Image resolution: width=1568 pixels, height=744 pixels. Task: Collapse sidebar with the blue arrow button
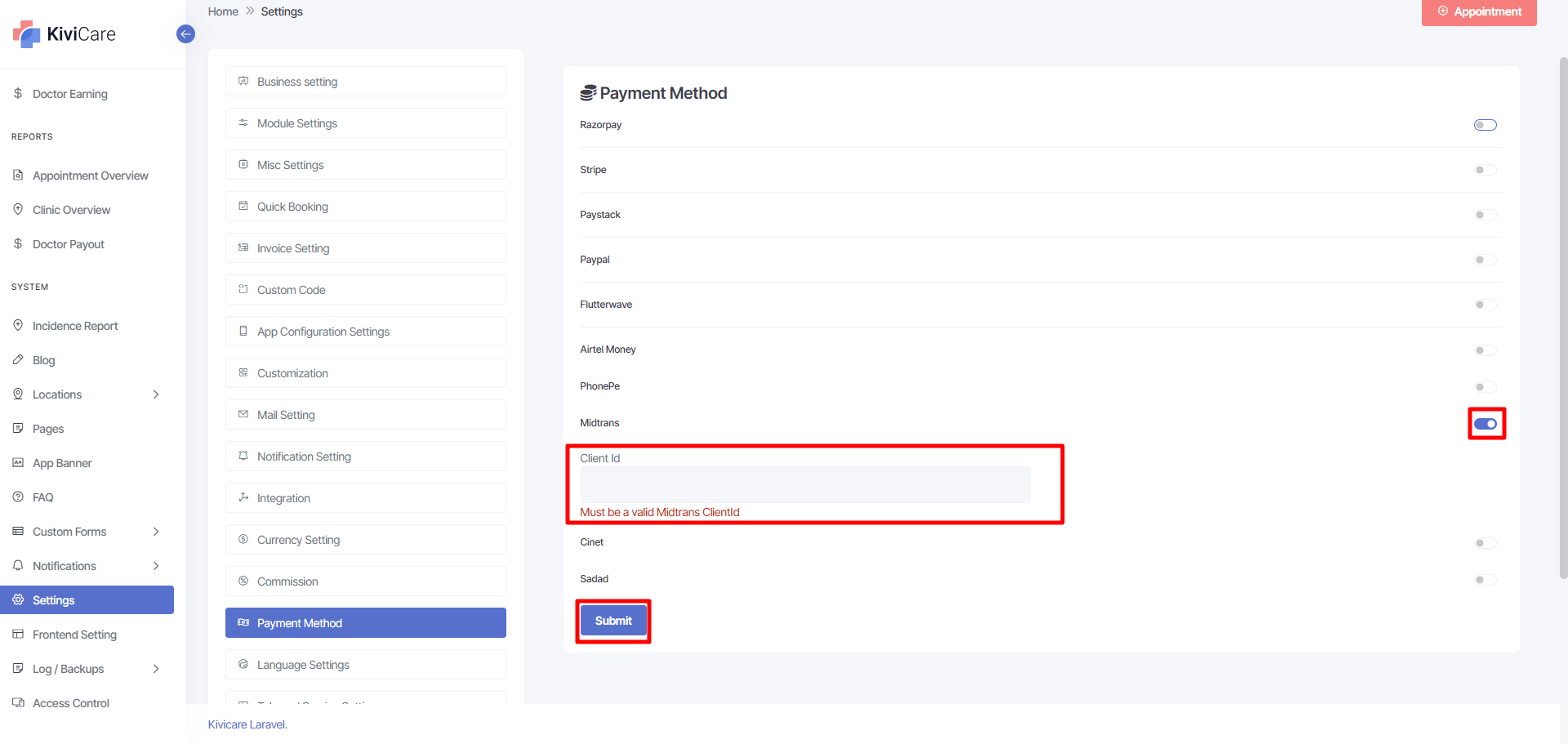pyautogui.click(x=185, y=34)
